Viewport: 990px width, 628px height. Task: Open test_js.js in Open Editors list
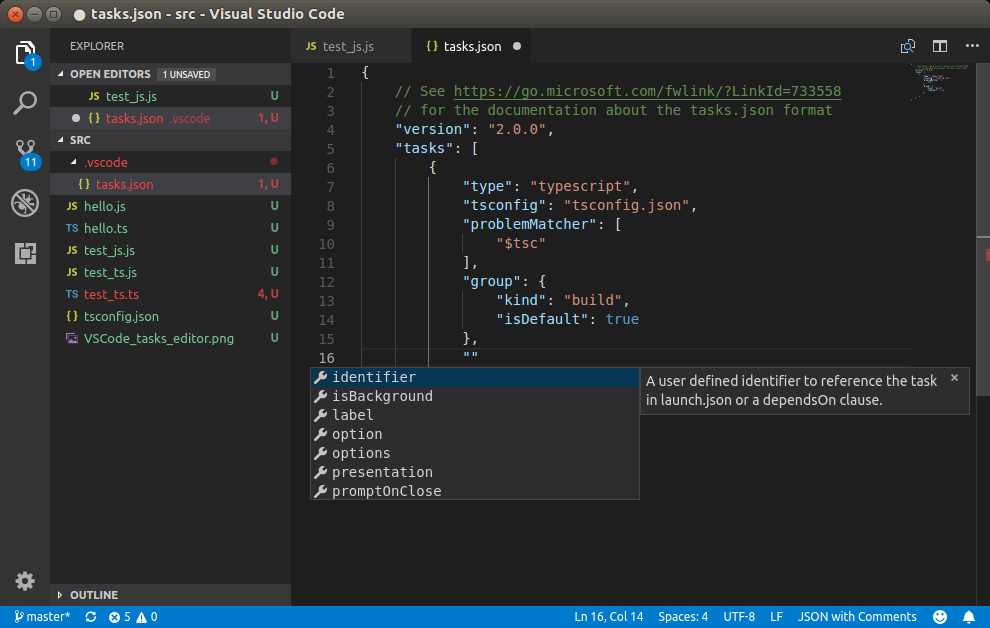pyautogui.click(x=170, y=96)
